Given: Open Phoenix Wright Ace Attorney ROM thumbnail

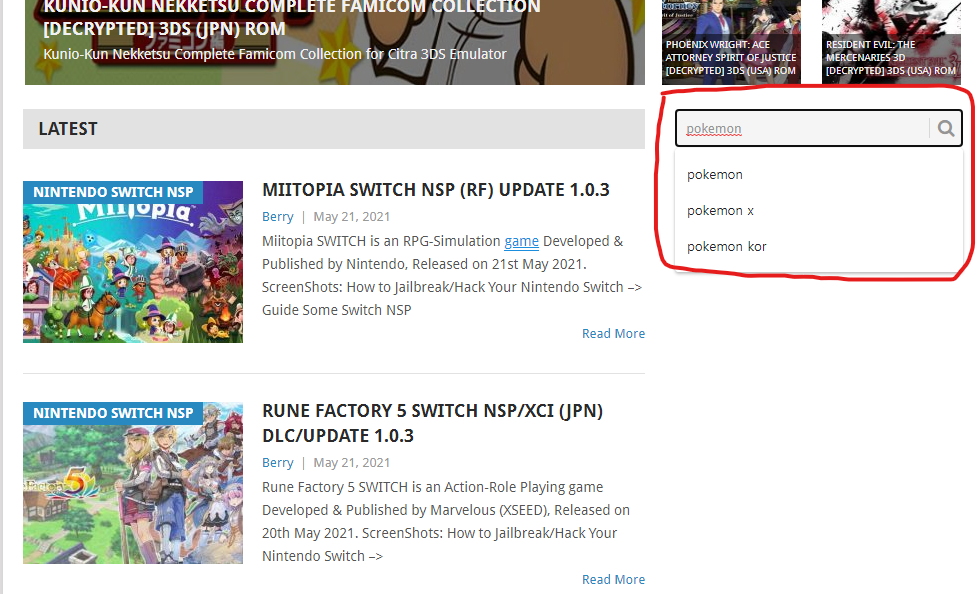Looking at the screenshot, I should (x=731, y=41).
